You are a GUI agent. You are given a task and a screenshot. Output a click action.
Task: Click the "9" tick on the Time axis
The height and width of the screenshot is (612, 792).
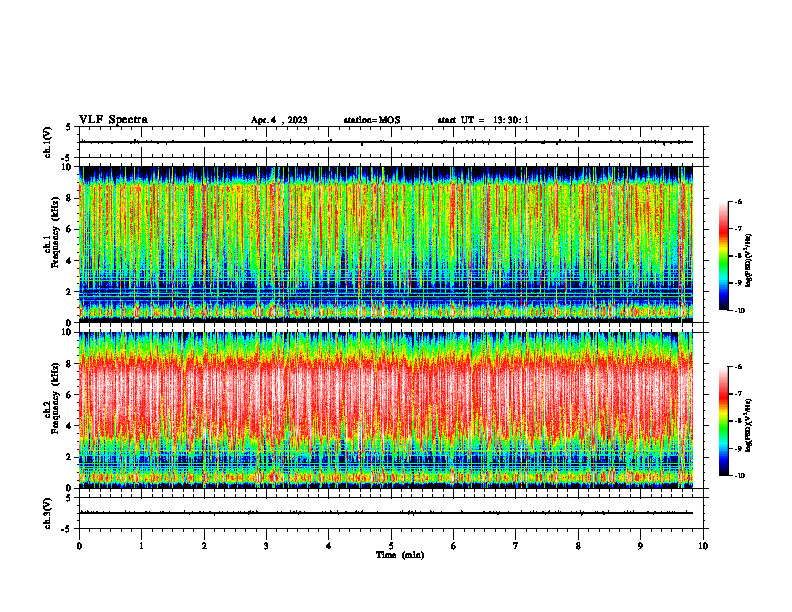[640, 546]
